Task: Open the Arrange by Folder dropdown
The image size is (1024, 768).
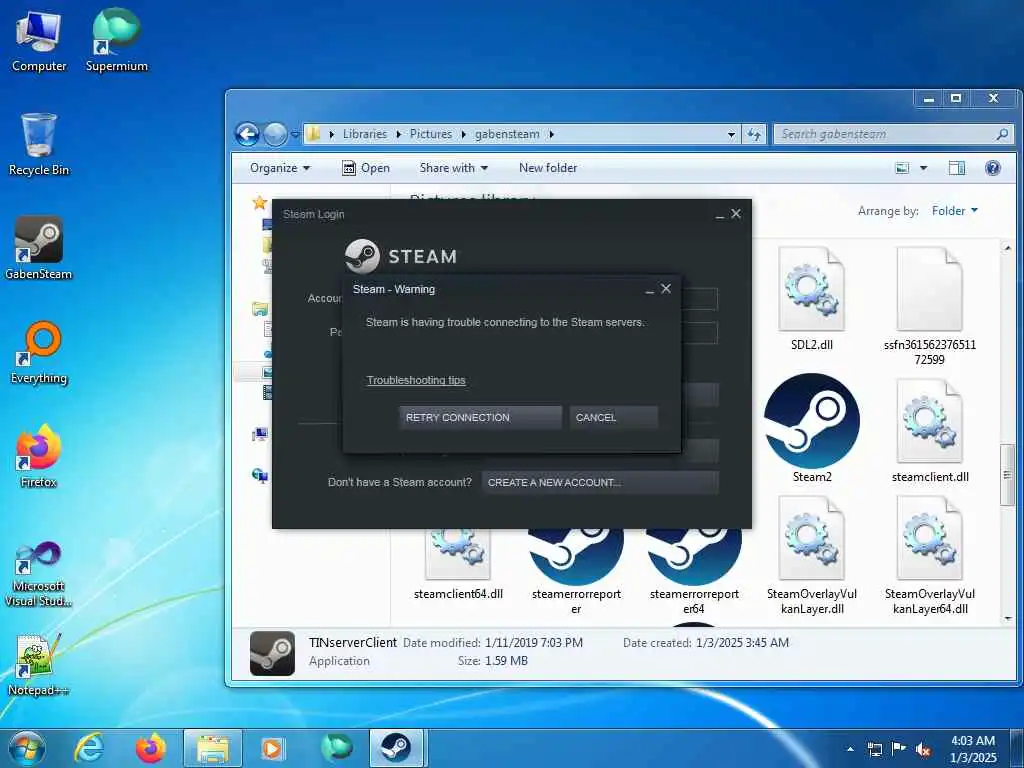Action: tap(955, 211)
